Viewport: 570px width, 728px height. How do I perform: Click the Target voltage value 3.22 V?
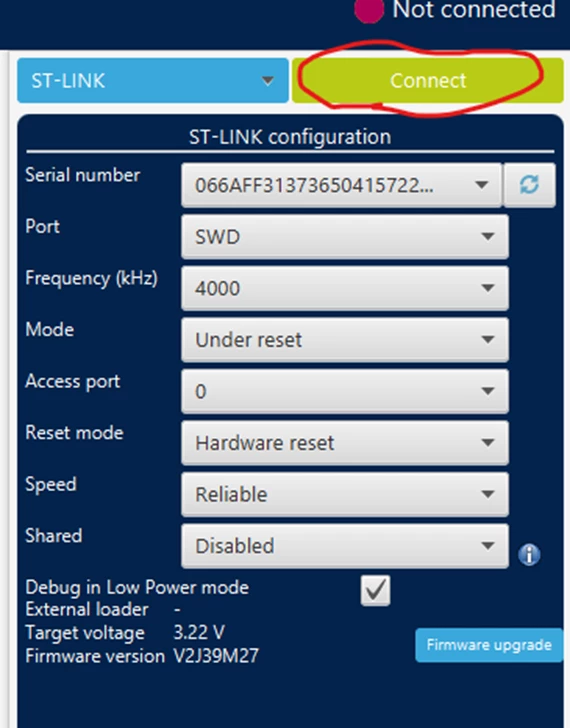tap(199, 632)
